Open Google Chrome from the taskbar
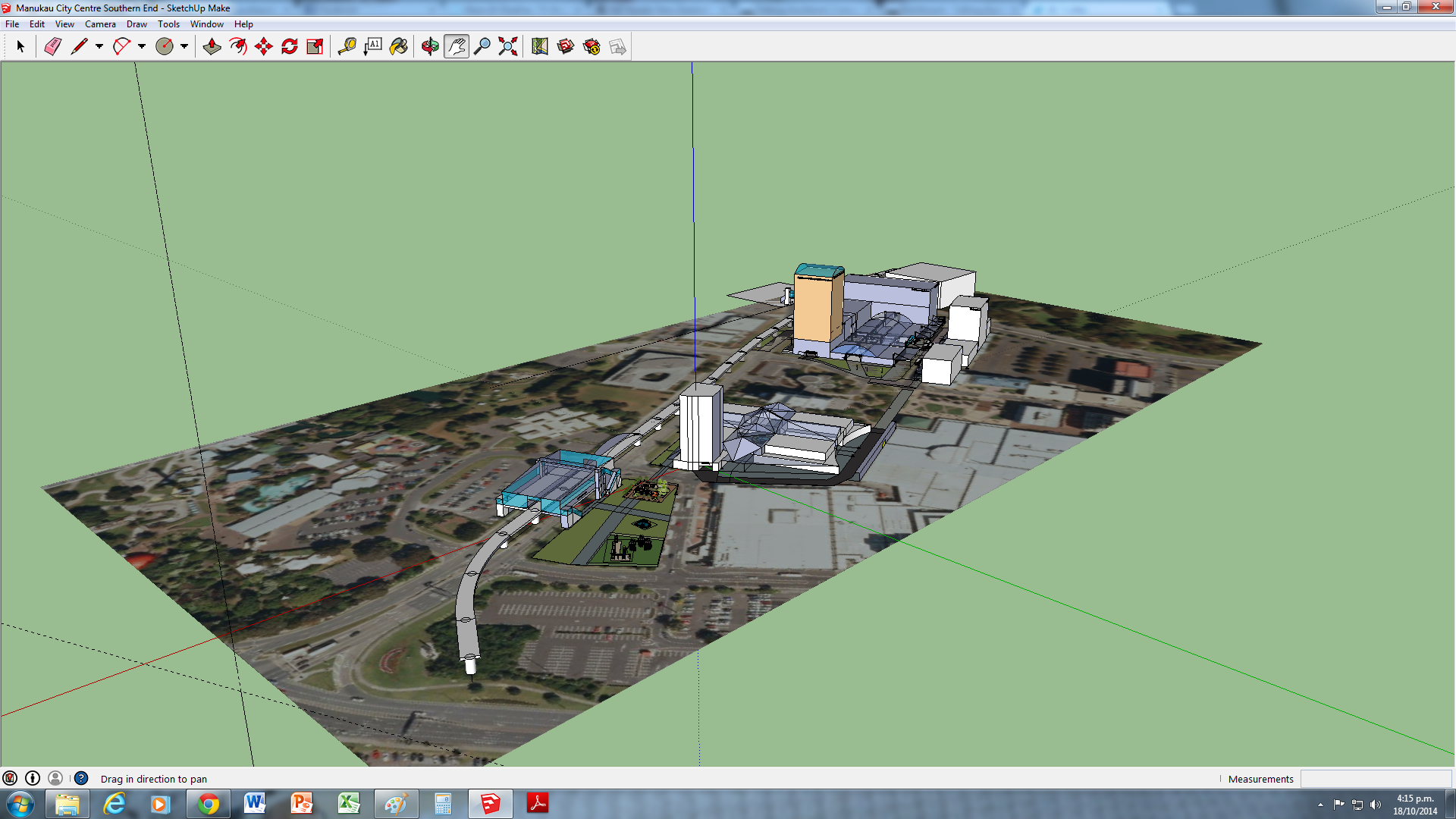 tap(209, 804)
